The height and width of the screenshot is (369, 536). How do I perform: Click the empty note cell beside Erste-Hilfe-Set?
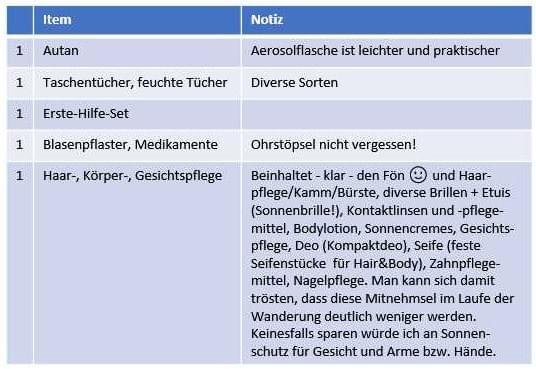(387, 114)
